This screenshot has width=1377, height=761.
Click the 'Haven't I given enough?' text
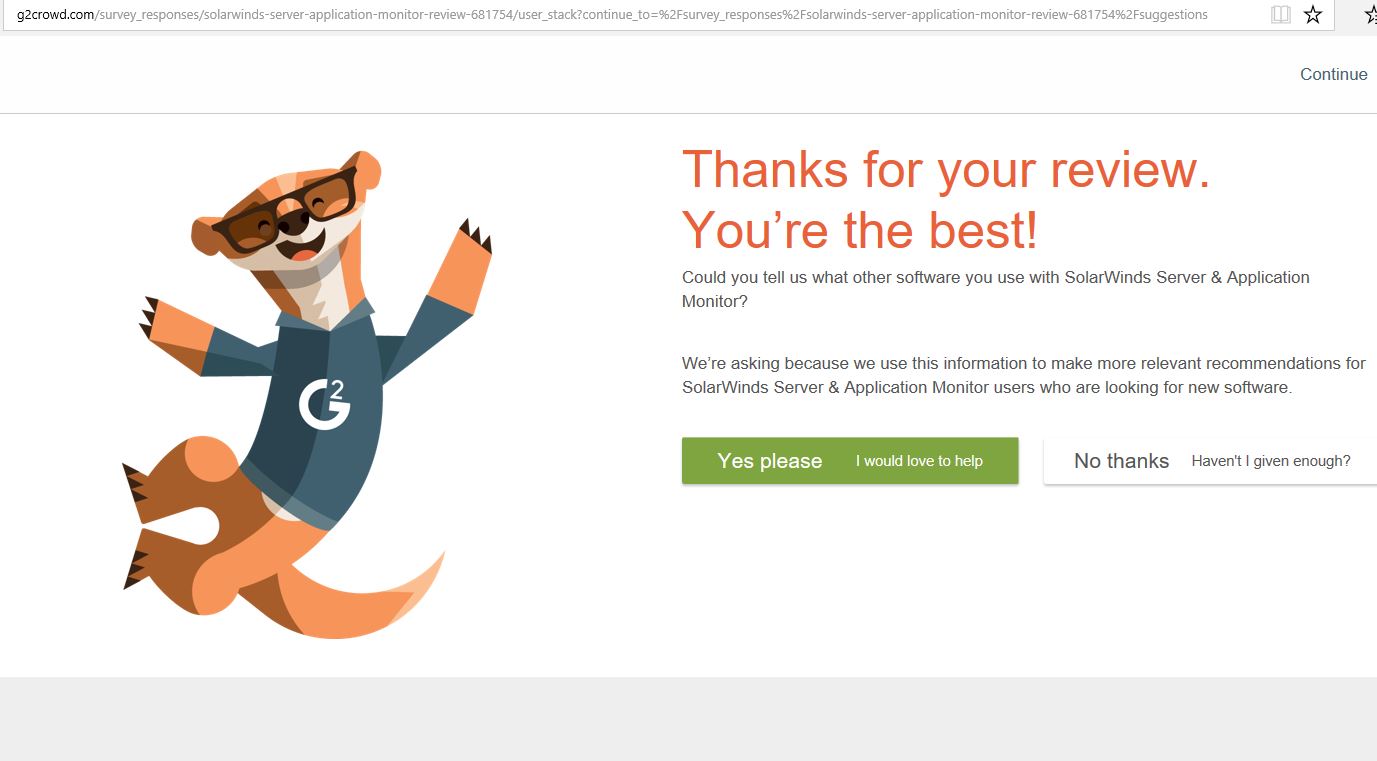coord(1271,461)
